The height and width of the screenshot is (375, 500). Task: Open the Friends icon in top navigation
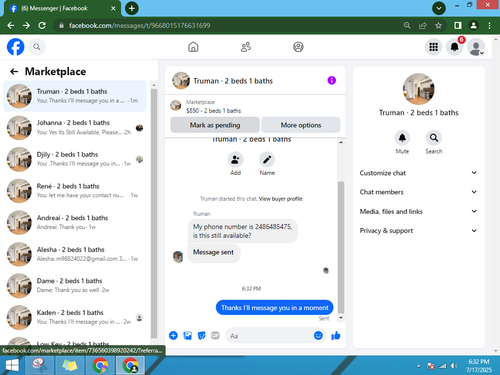246,47
